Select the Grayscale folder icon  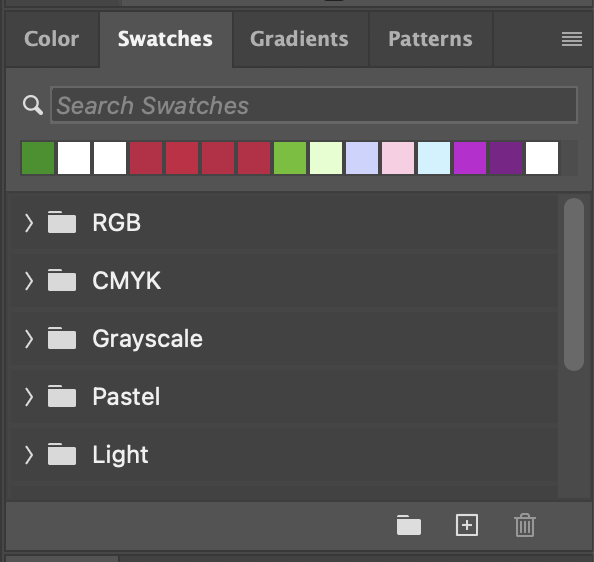[x=62, y=338]
